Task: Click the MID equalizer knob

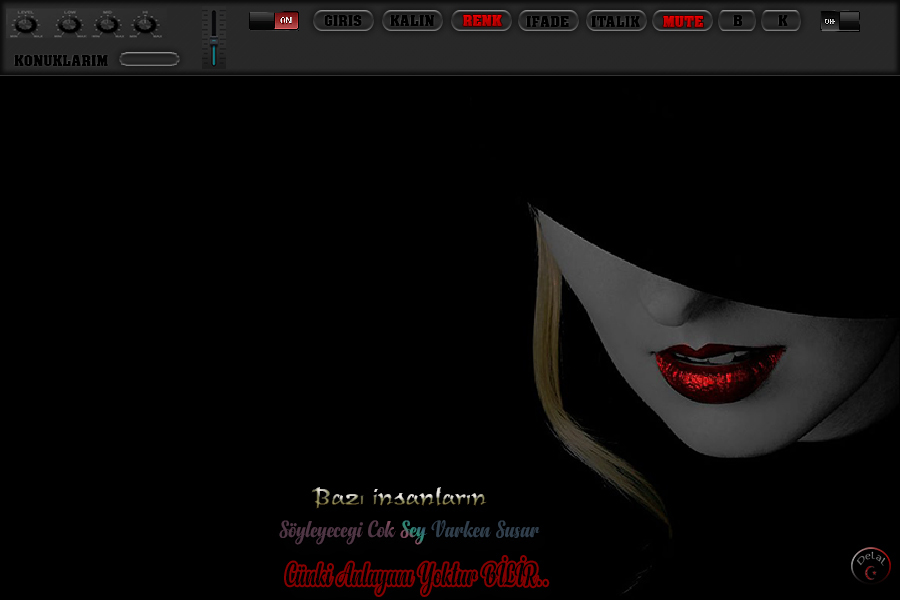Action: coord(107,24)
